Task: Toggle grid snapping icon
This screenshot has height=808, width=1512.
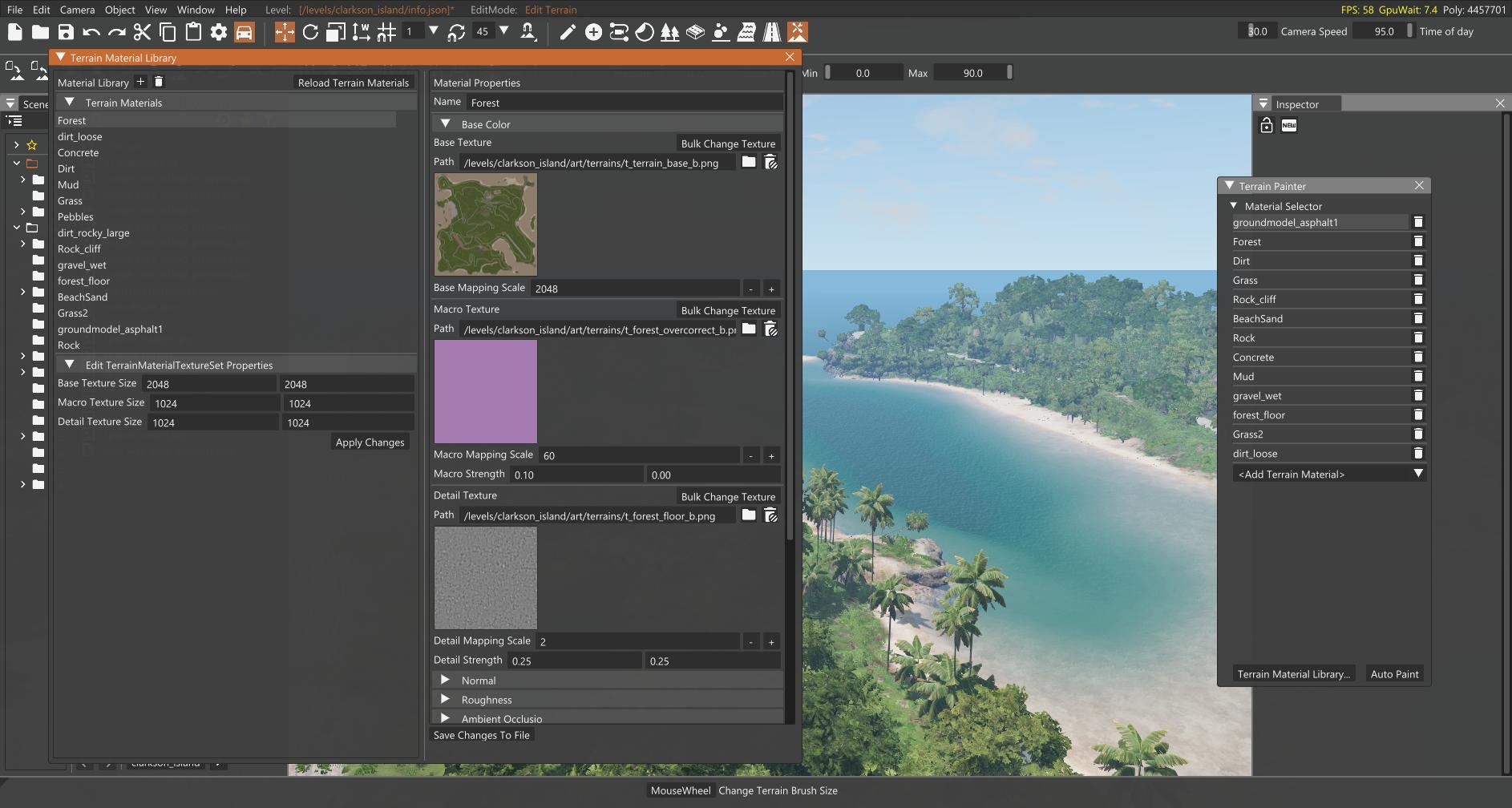Action: [x=386, y=32]
